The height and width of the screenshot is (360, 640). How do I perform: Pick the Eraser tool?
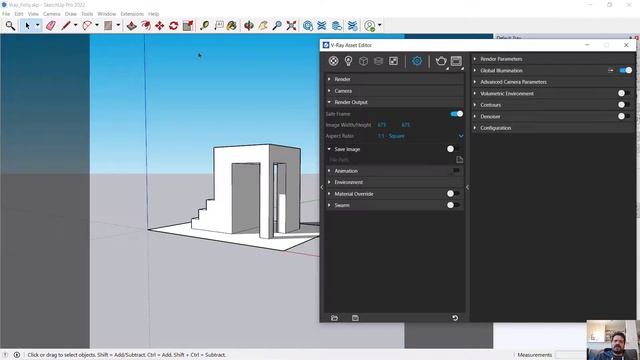coord(51,26)
